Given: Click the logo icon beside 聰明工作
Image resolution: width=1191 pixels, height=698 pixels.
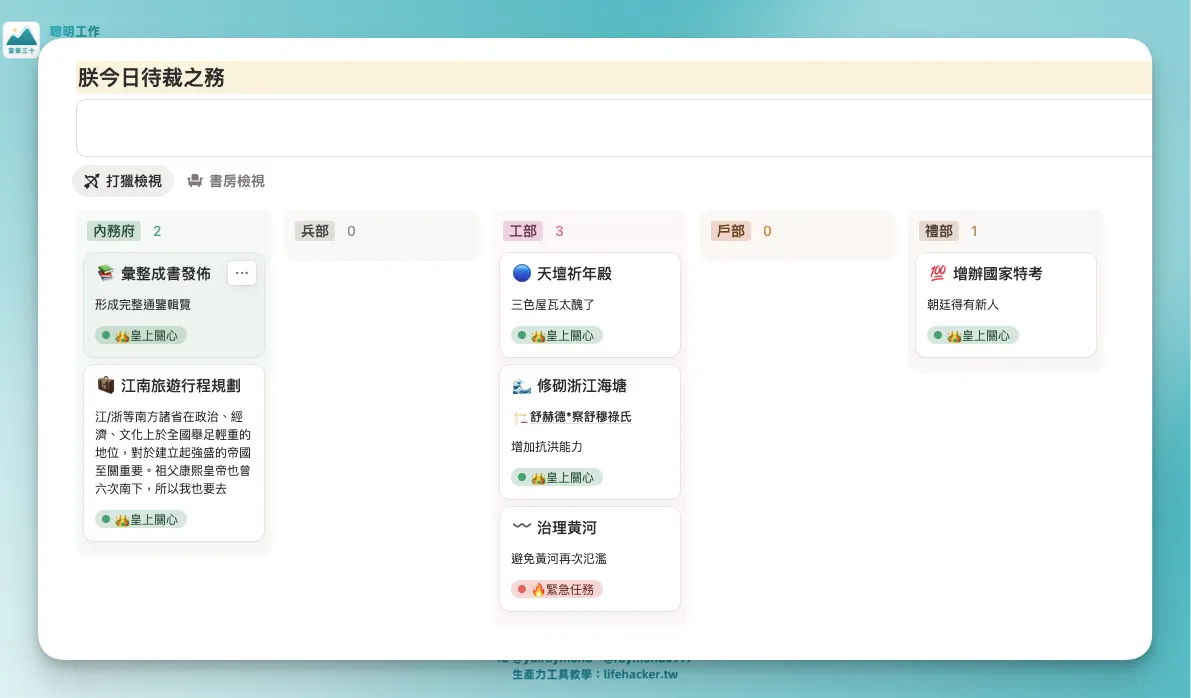Looking at the screenshot, I should 21,40.
